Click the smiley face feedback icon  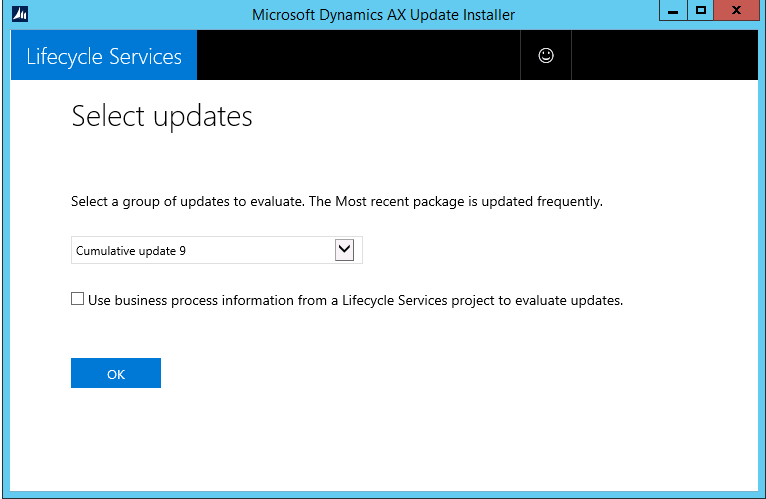pyautogui.click(x=546, y=55)
